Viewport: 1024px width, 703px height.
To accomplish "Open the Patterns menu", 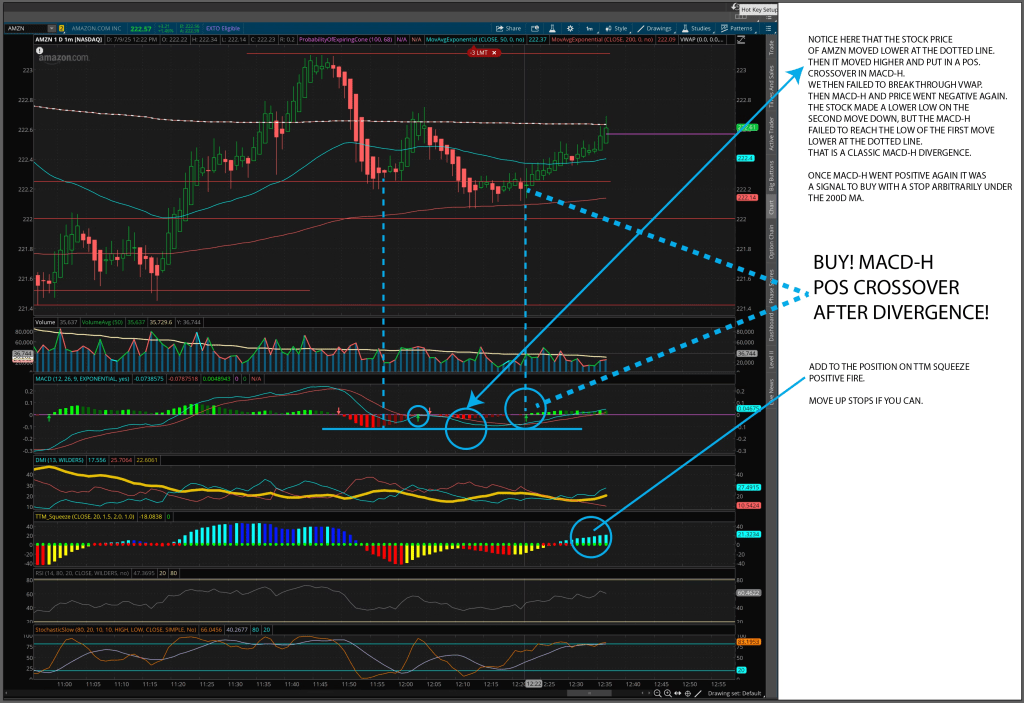I will [x=737, y=28].
